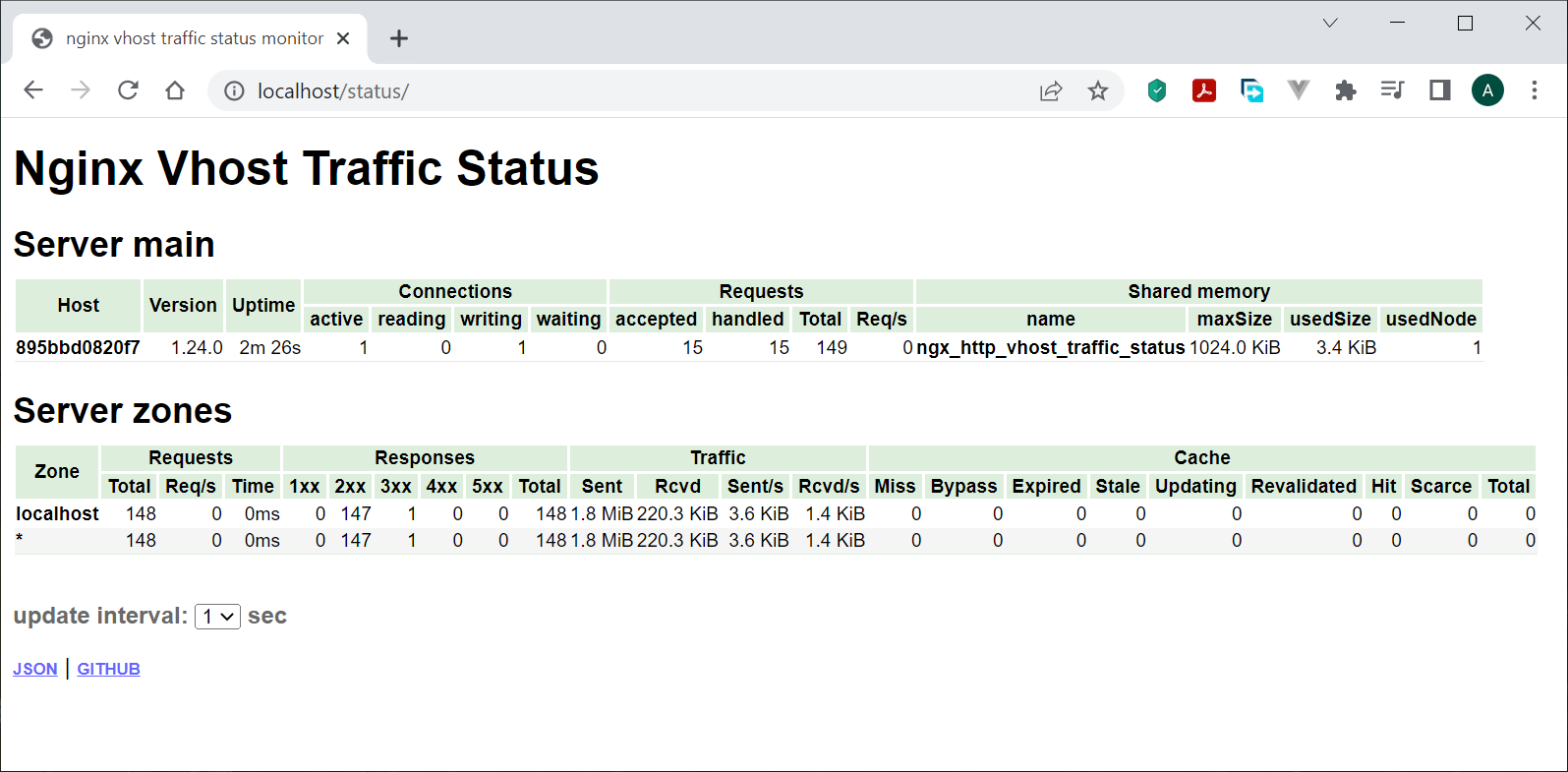Click the Requests Total value 149
This screenshot has height=772, width=1568.
832,347
